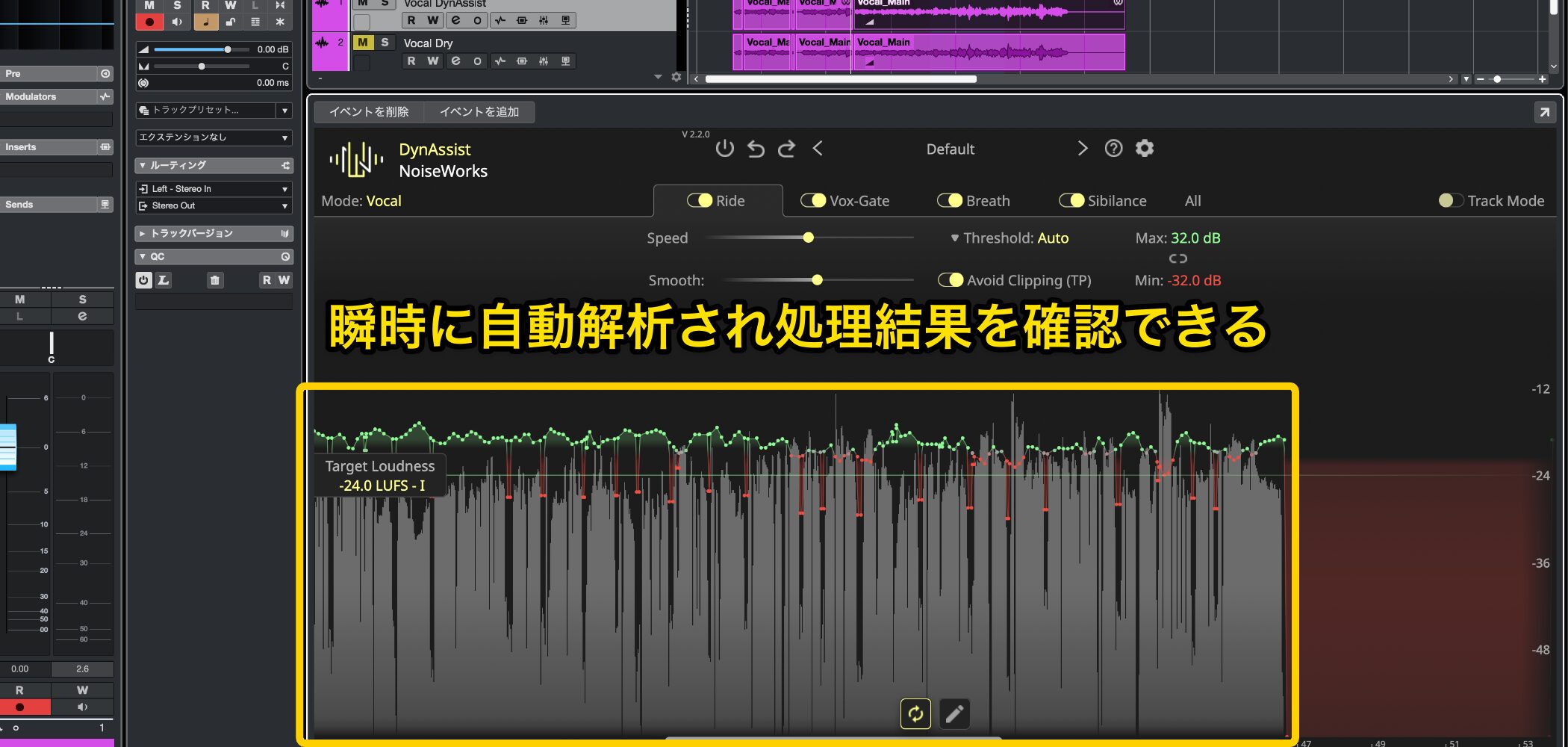Click the re-analyze refresh button under waveform
This screenshot has height=747, width=1568.
[915, 714]
